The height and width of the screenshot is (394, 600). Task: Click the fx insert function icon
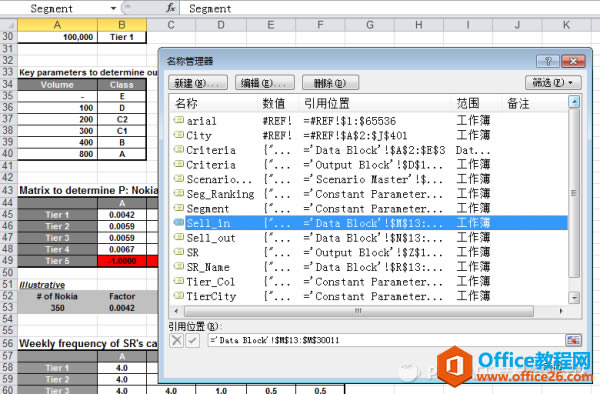tap(171, 8)
